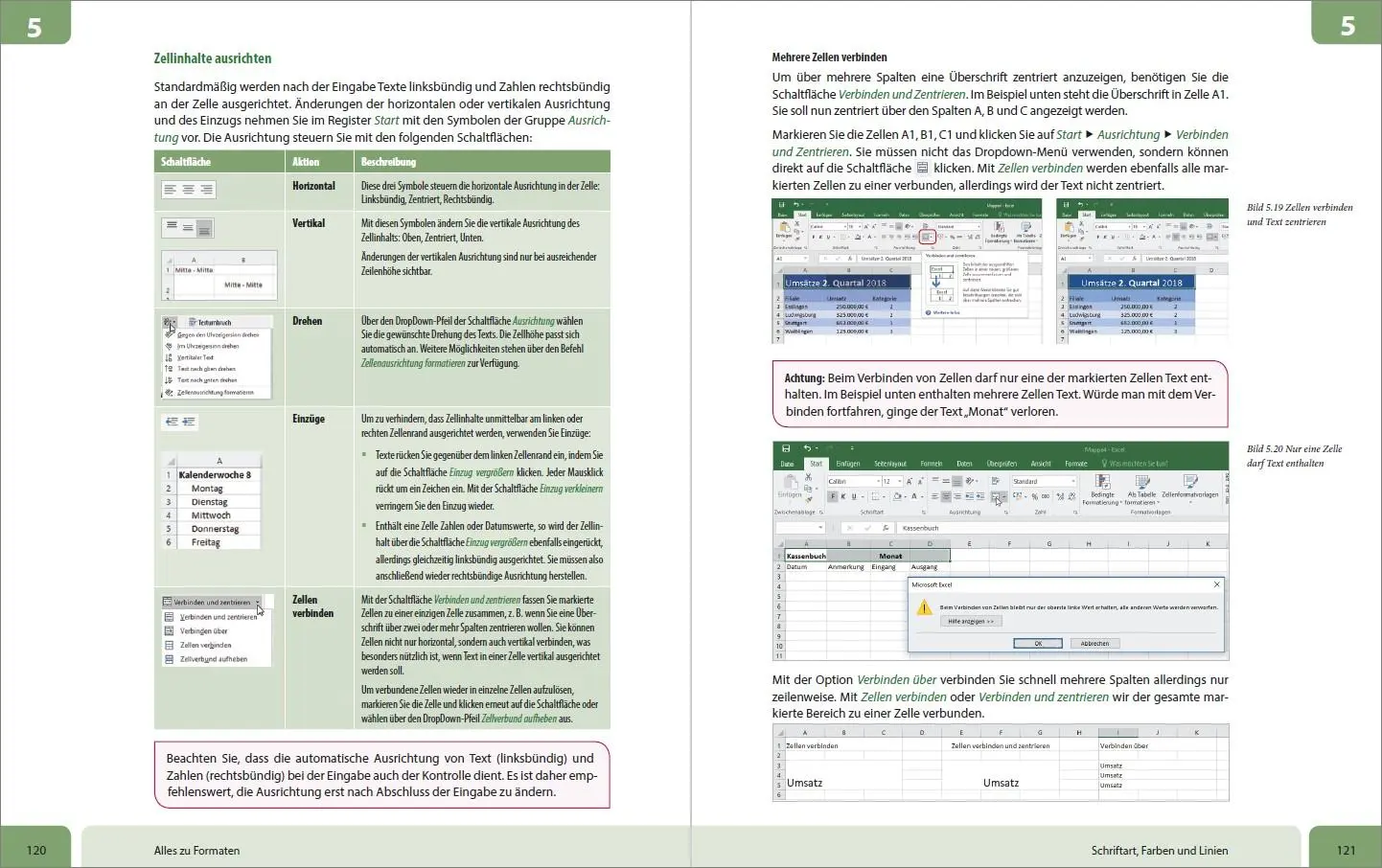Viewport: 1382px width, 868px height.
Task: Click the red-circled merge button in Bild 5.19
Action: point(927,237)
